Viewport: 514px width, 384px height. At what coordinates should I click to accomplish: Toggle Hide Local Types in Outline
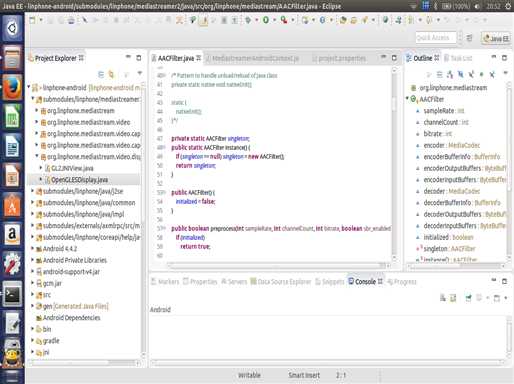point(492,74)
